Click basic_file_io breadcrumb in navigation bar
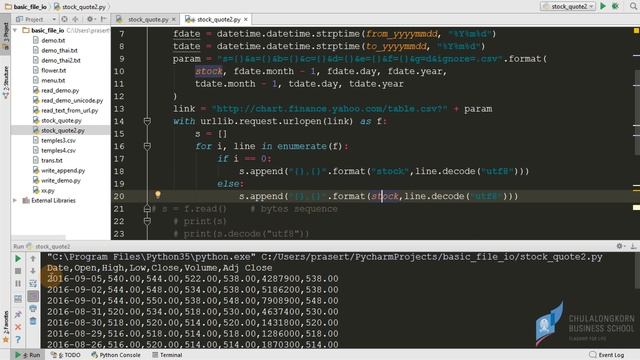Viewport: 640px width, 360px height. [x=26, y=7]
